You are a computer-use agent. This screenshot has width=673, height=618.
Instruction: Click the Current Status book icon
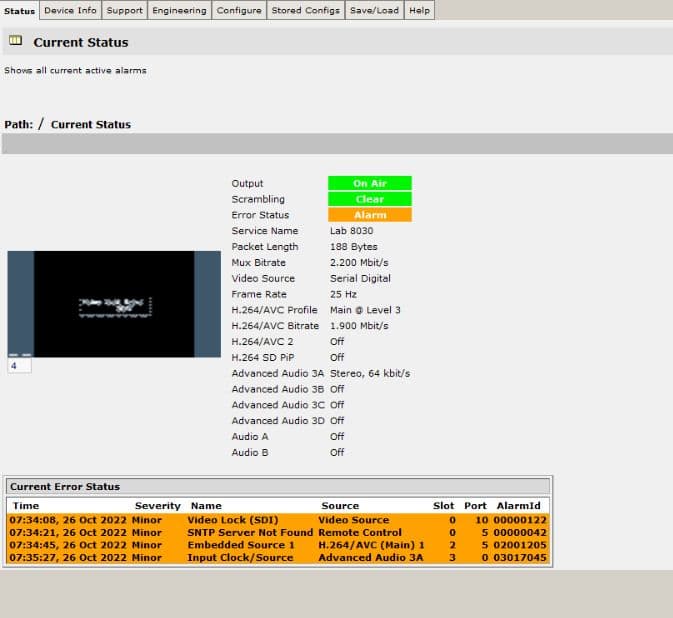15,41
